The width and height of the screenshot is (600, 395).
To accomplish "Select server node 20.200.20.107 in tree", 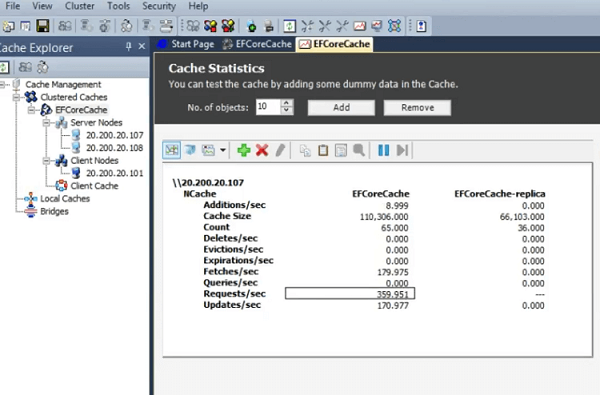I will (x=114, y=135).
